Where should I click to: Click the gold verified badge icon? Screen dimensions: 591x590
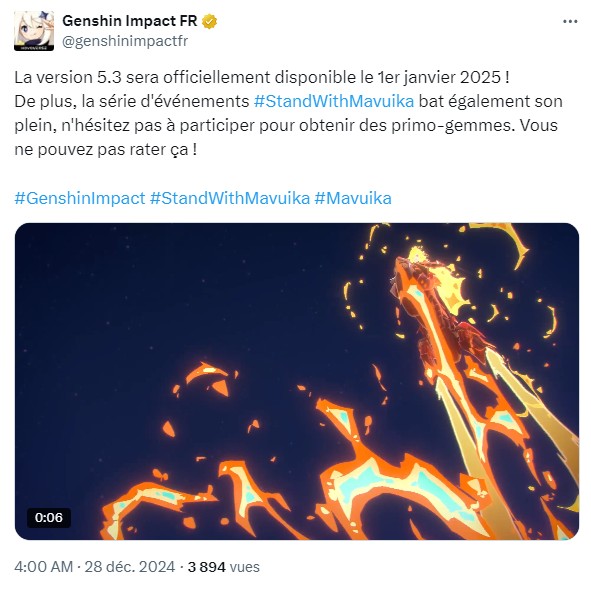point(210,21)
